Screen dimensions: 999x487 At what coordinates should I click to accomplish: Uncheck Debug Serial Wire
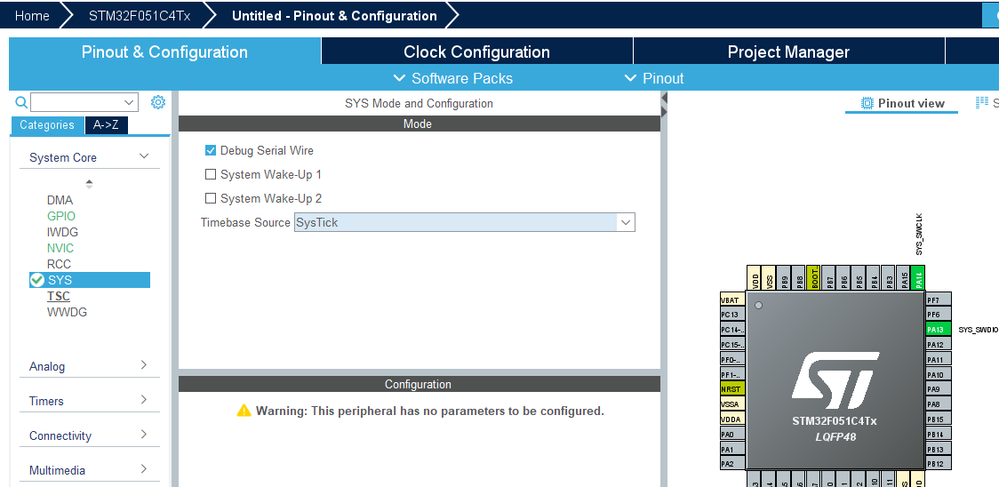(210, 150)
